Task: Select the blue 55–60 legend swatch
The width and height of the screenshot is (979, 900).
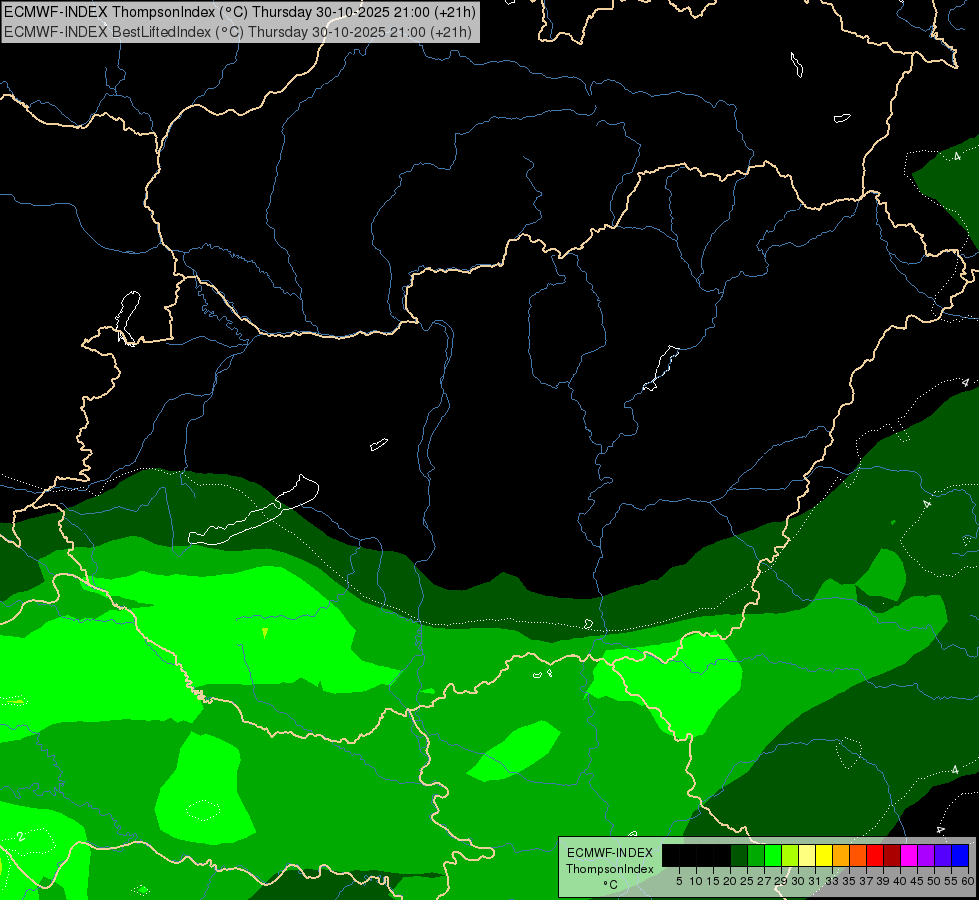Action: (960, 855)
